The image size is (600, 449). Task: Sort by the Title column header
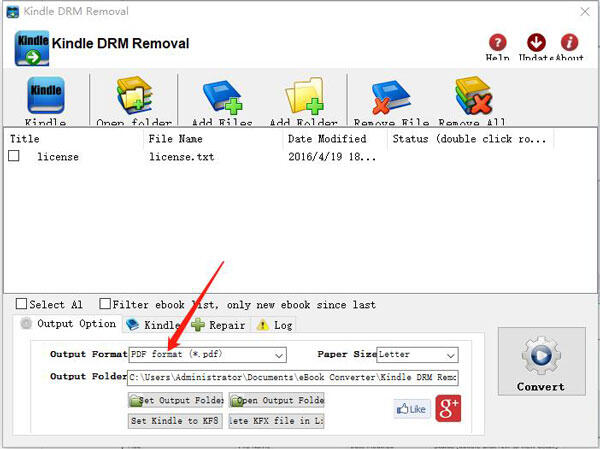pos(73,139)
